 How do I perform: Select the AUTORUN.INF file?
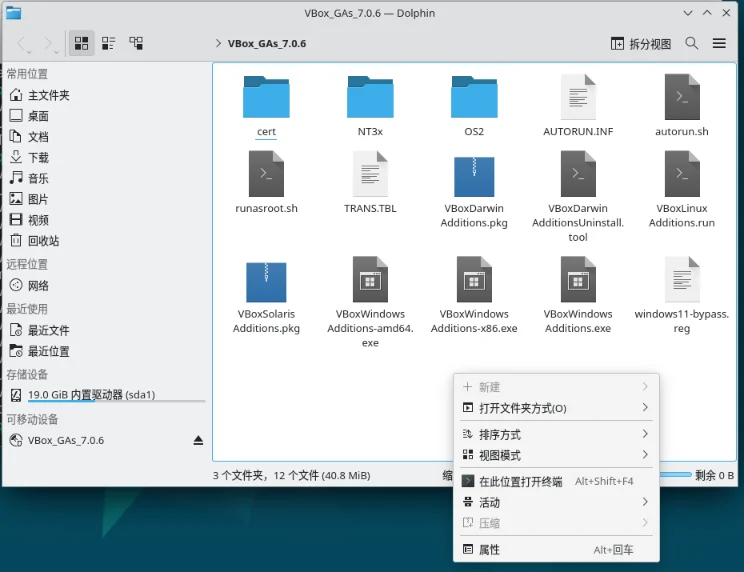coord(578,106)
